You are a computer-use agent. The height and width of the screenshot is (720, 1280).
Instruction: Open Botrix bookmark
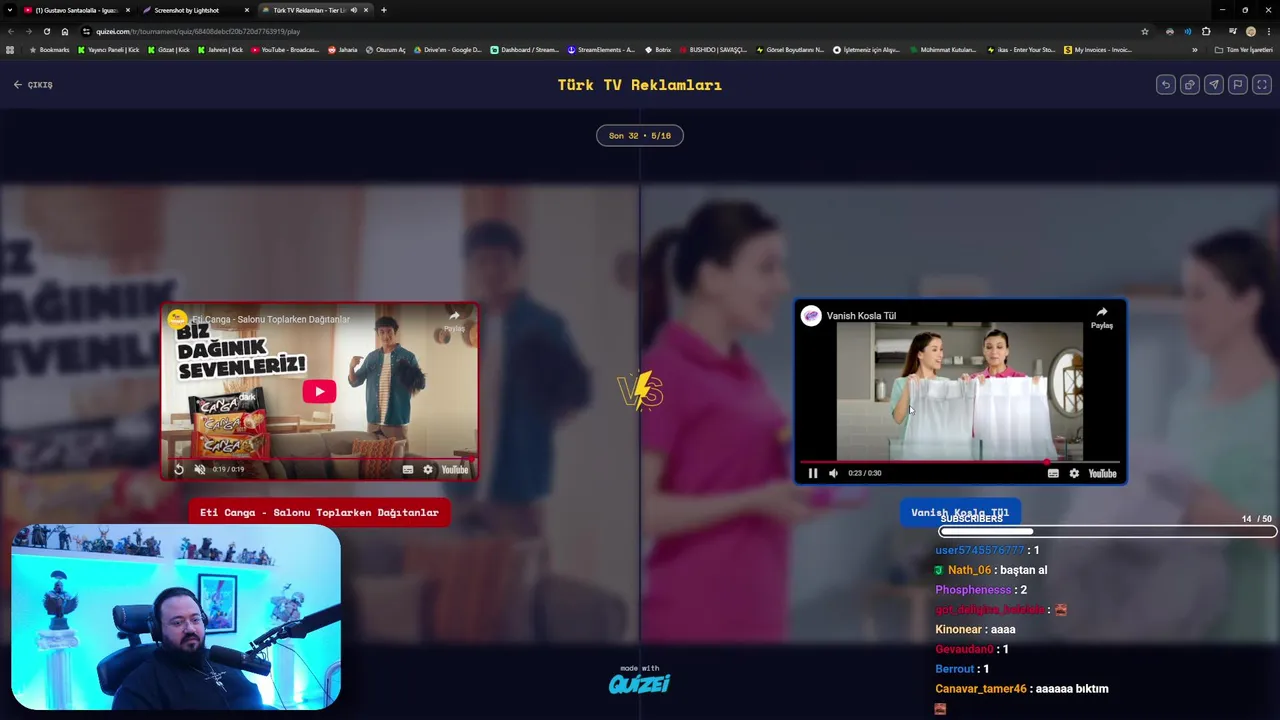pyautogui.click(x=657, y=49)
